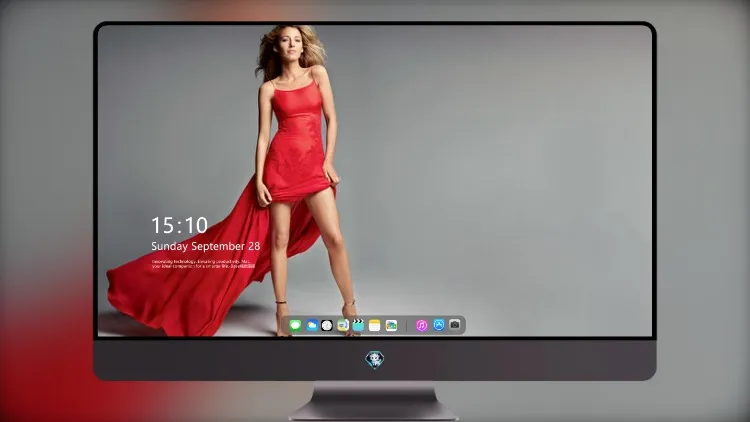Launch the Camera app in dock
750x422 pixels.
[x=455, y=325]
